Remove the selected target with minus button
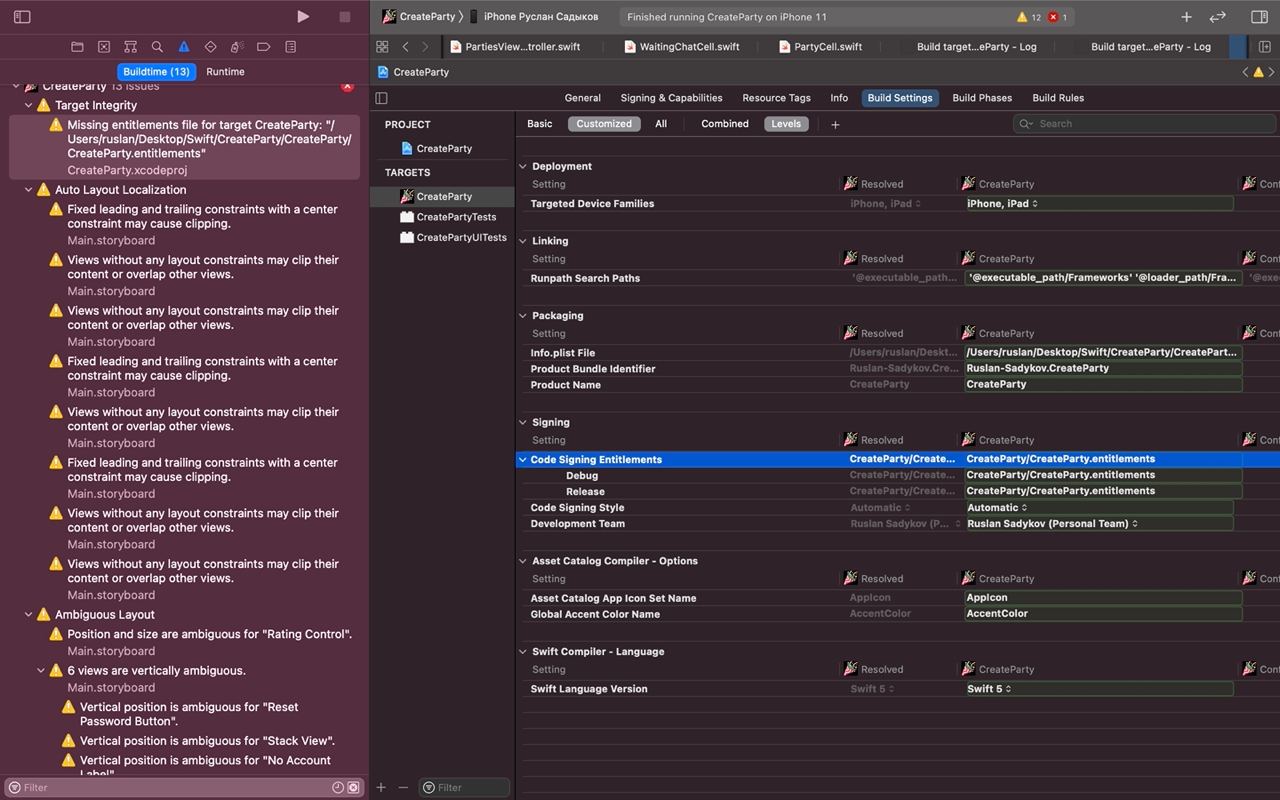Screen dimensions: 1280x800 (403, 787)
